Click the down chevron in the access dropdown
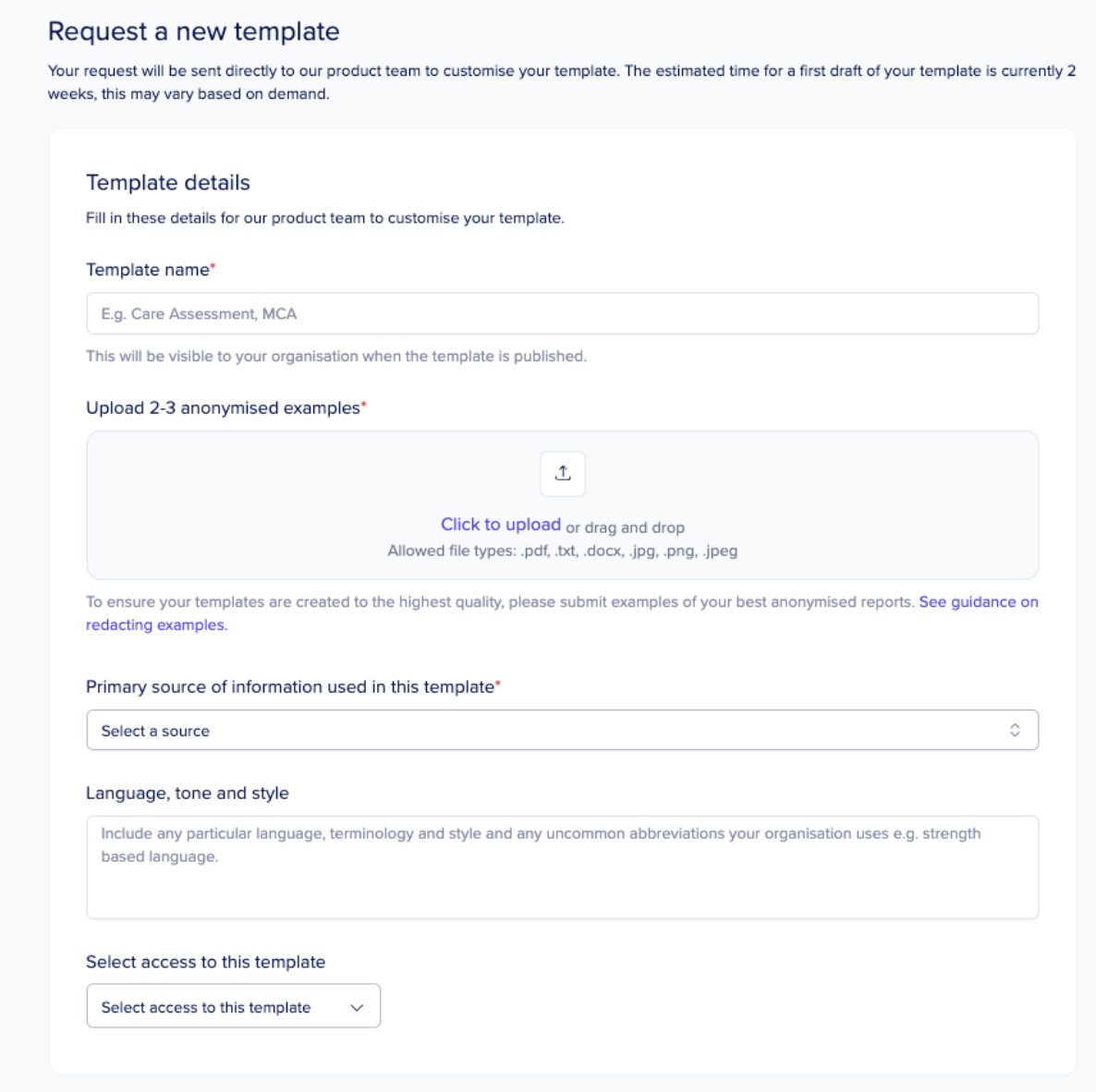This screenshot has width=1096, height=1092. [357, 1007]
